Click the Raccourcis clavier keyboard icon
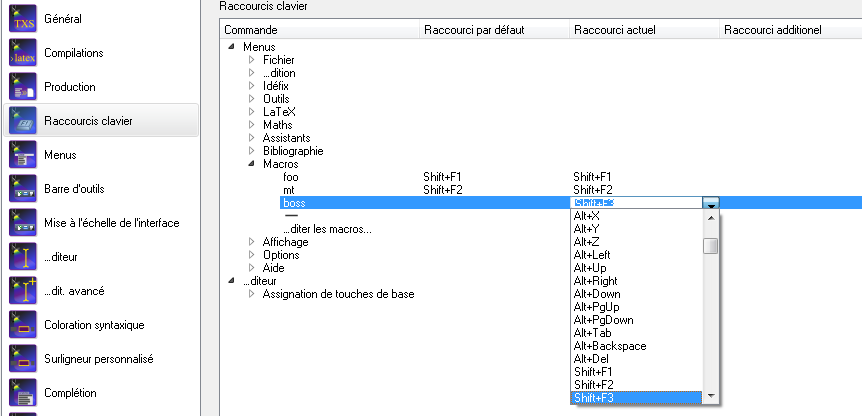 click(23, 121)
